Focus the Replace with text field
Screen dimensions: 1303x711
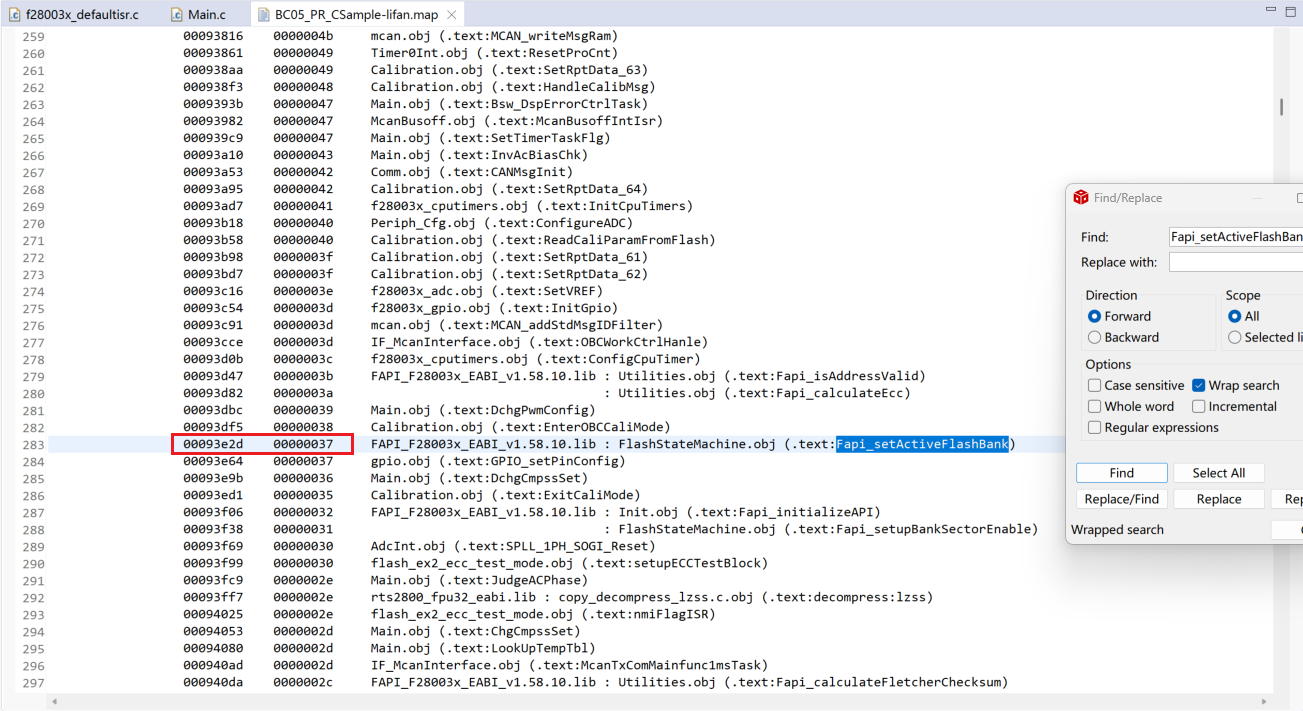coord(1236,262)
